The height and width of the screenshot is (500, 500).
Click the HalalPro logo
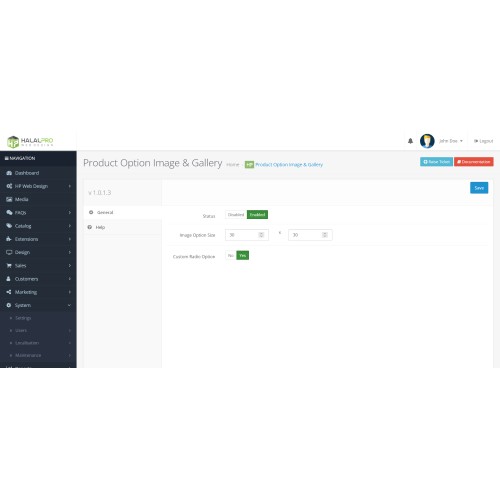30,142
